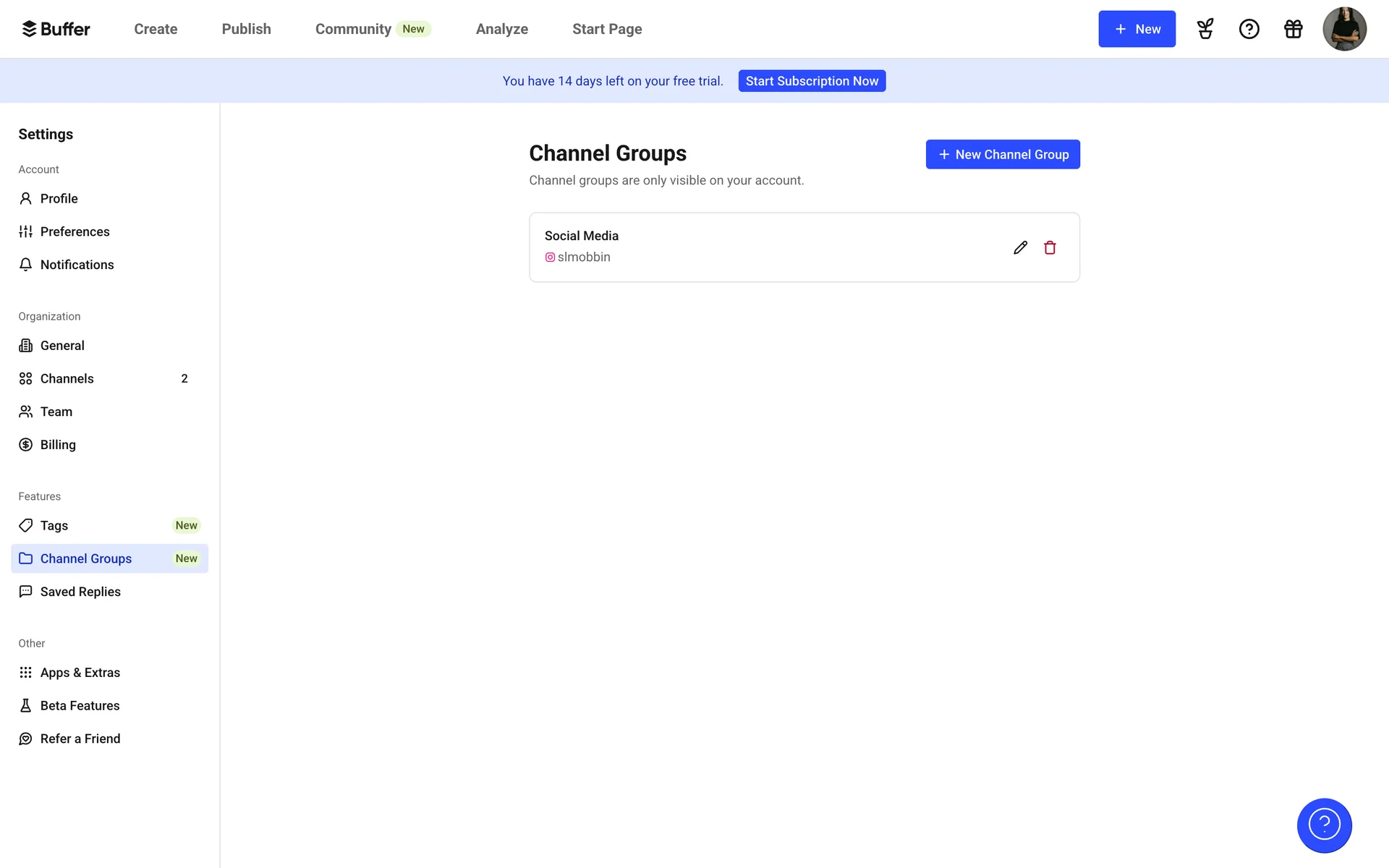
Task: Open the Community tab
Action: 353,29
